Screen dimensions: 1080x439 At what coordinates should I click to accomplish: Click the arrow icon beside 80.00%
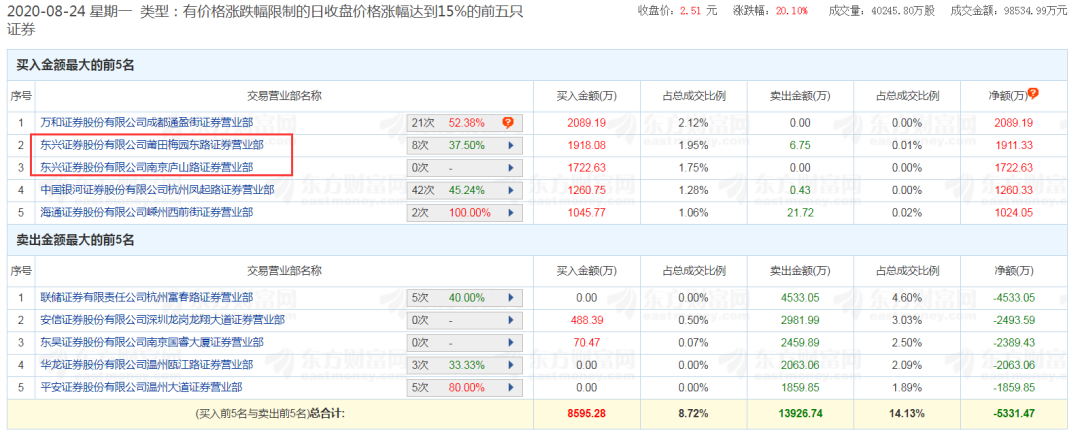coord(511,387)
